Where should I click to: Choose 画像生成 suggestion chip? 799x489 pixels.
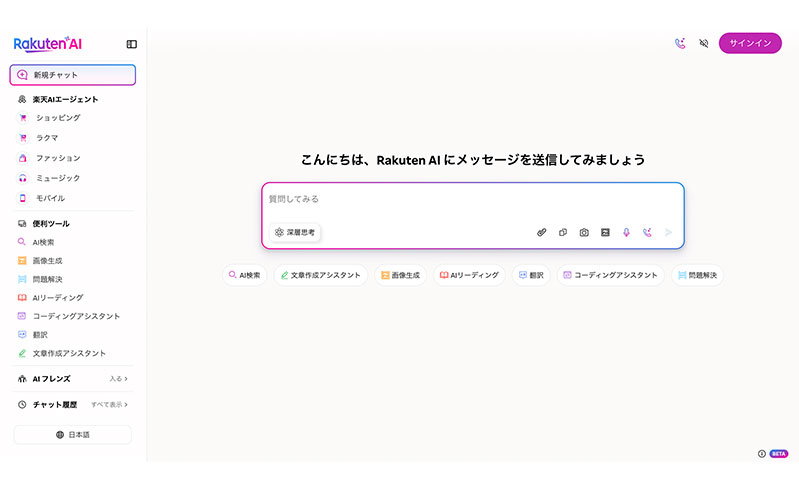coord(401,275)
